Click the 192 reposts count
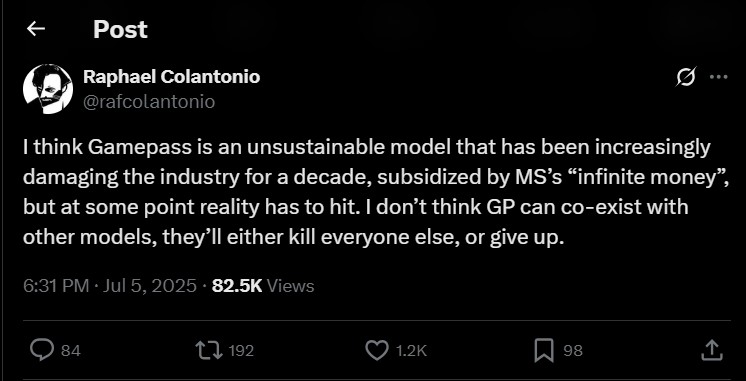 241,351
